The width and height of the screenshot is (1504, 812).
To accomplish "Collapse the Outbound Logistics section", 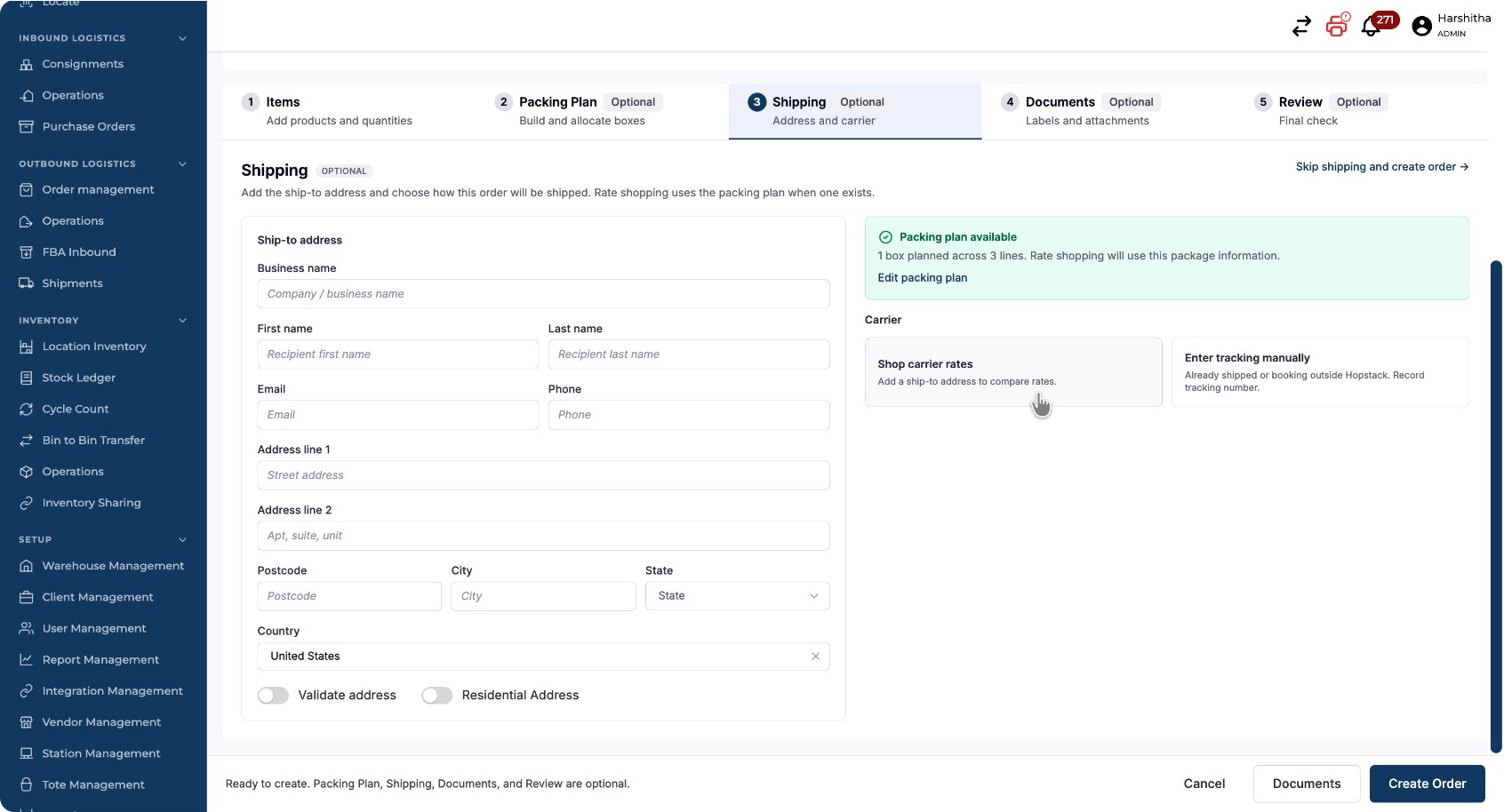I will click(x=182, y=163).
